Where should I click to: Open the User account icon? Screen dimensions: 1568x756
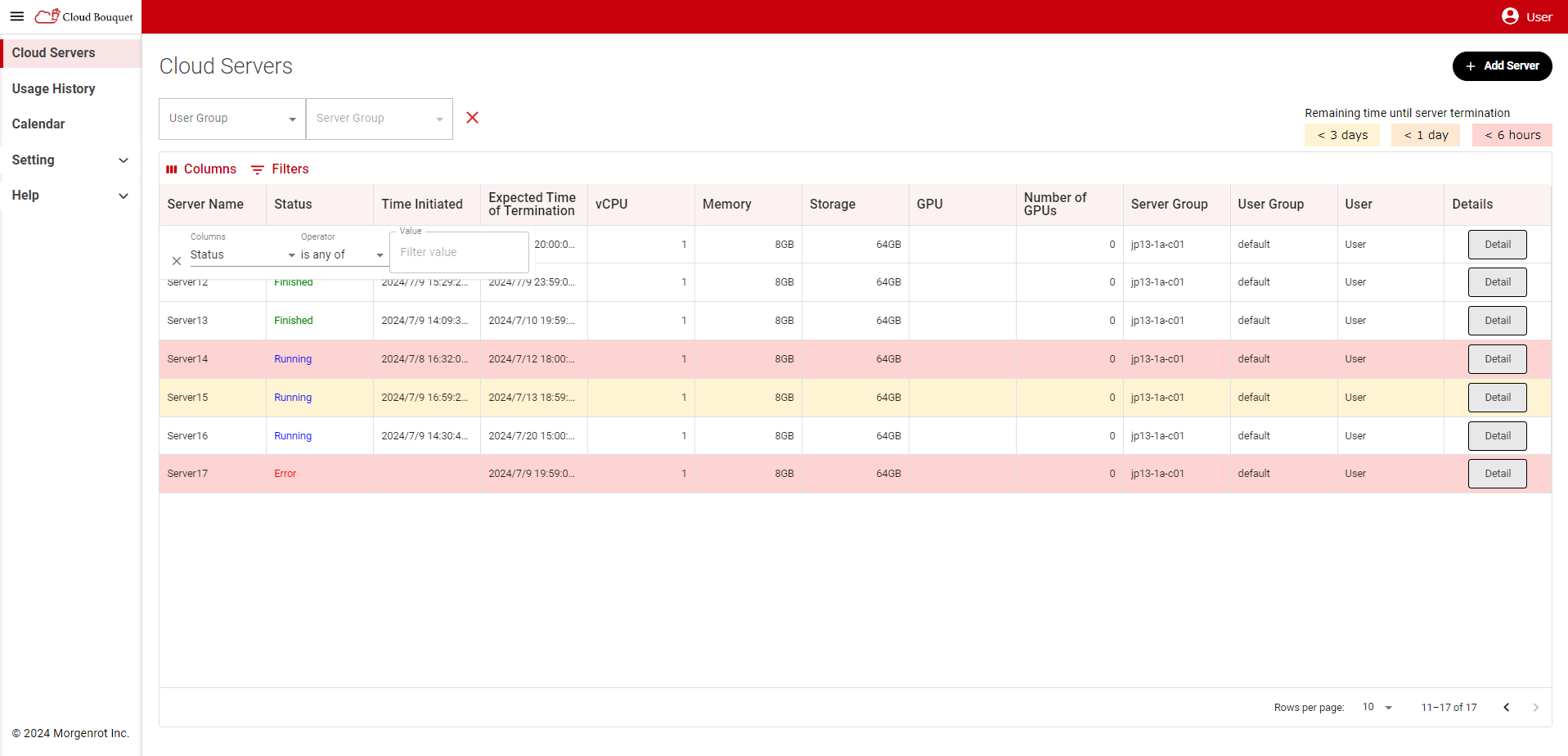click(1510, 16)
